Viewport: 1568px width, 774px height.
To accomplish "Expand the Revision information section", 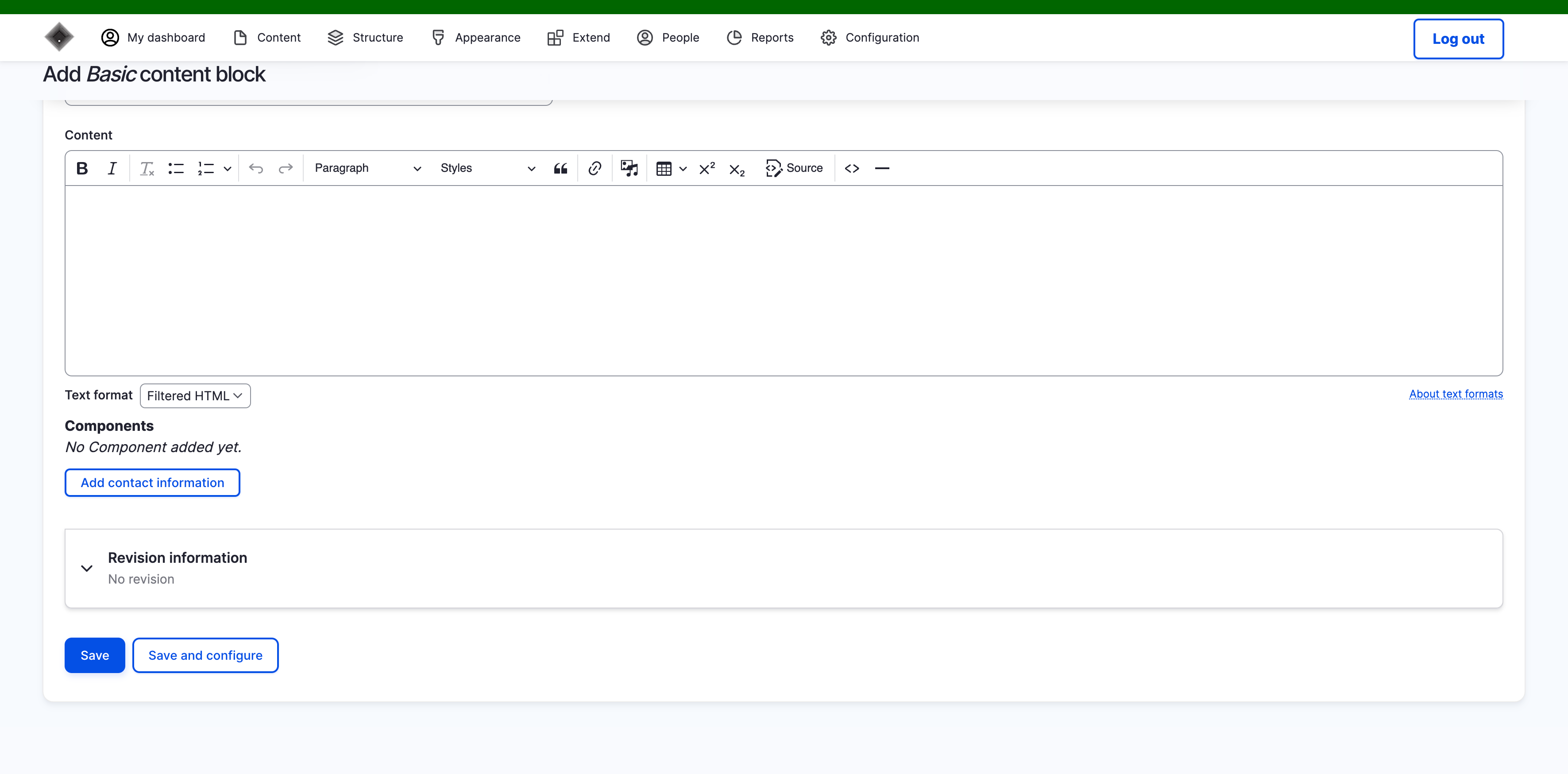I will tap(177, 557).
